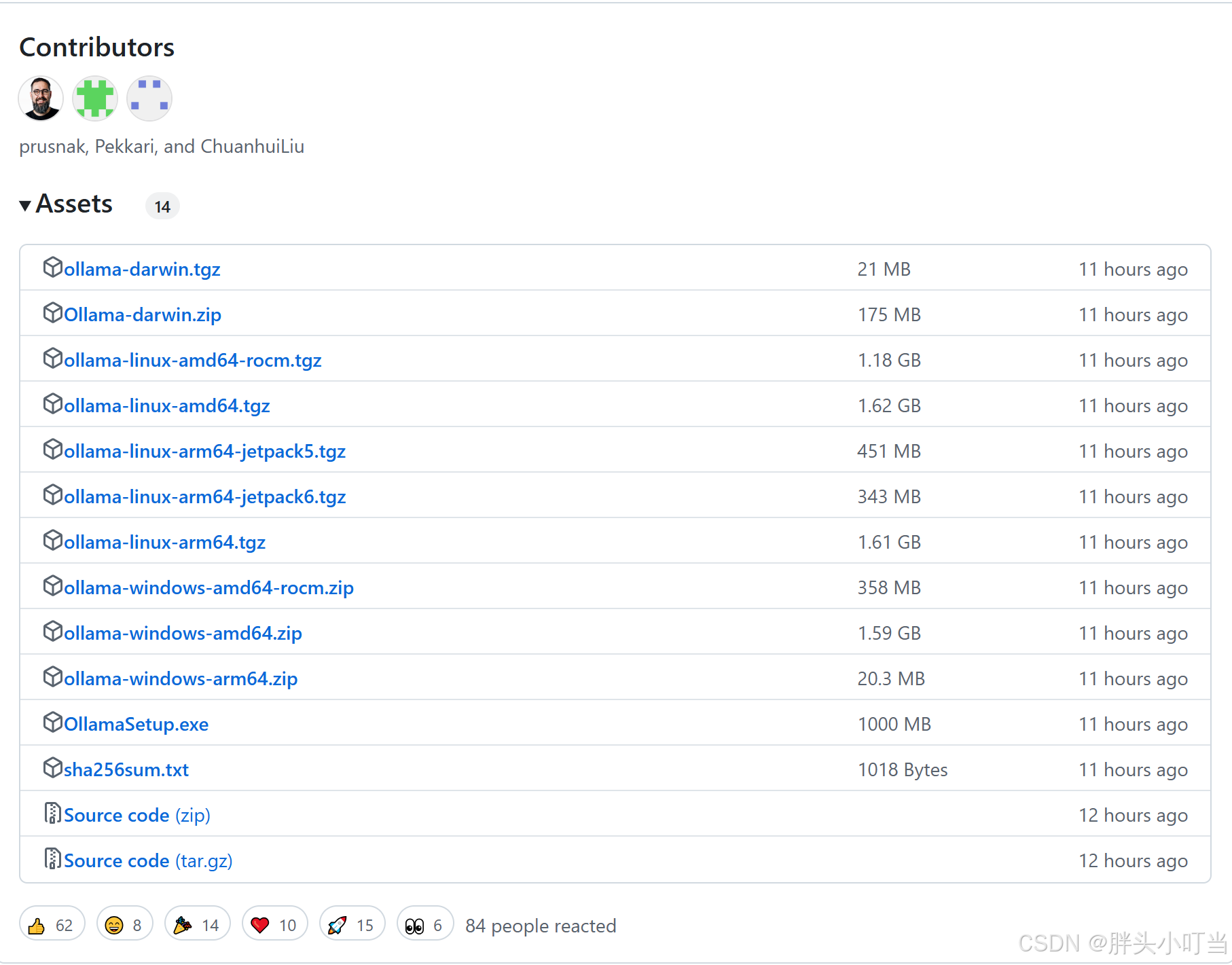Image resolution: width=1232 pixels, height=965 pixels.
Task: Click package icon beside ollama-windows-amd64.zip
Action: [53, 632]
